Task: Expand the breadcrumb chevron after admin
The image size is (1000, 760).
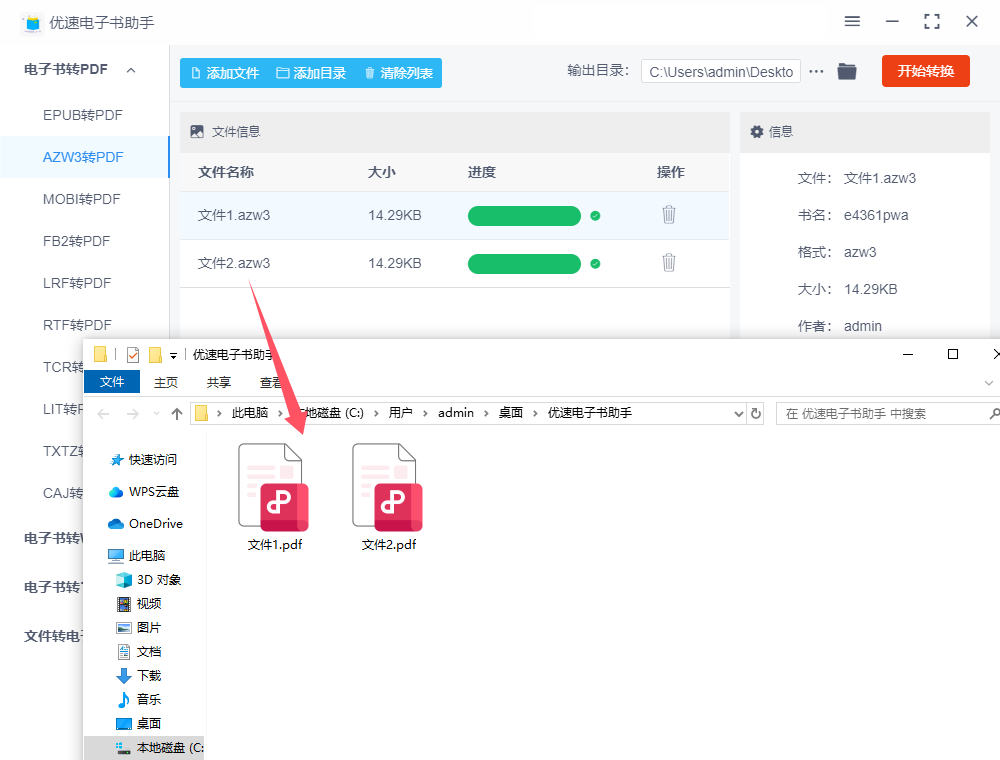Action: click(486, 413)
